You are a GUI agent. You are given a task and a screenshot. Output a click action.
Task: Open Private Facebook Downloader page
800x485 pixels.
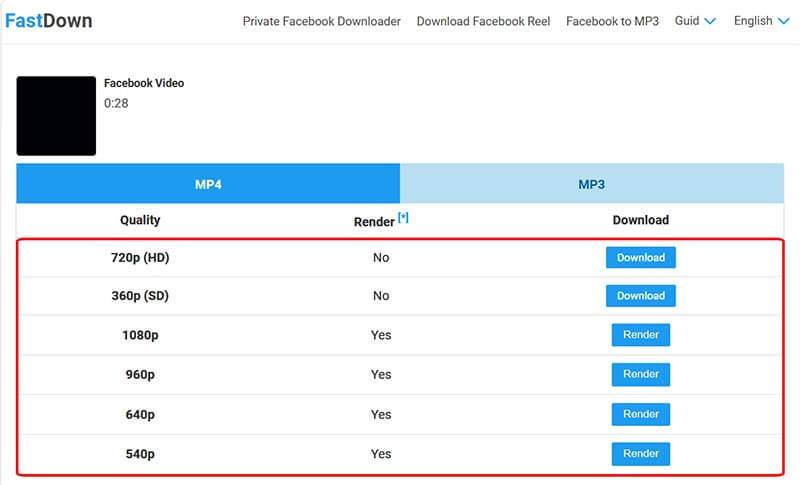coord(321,21)
